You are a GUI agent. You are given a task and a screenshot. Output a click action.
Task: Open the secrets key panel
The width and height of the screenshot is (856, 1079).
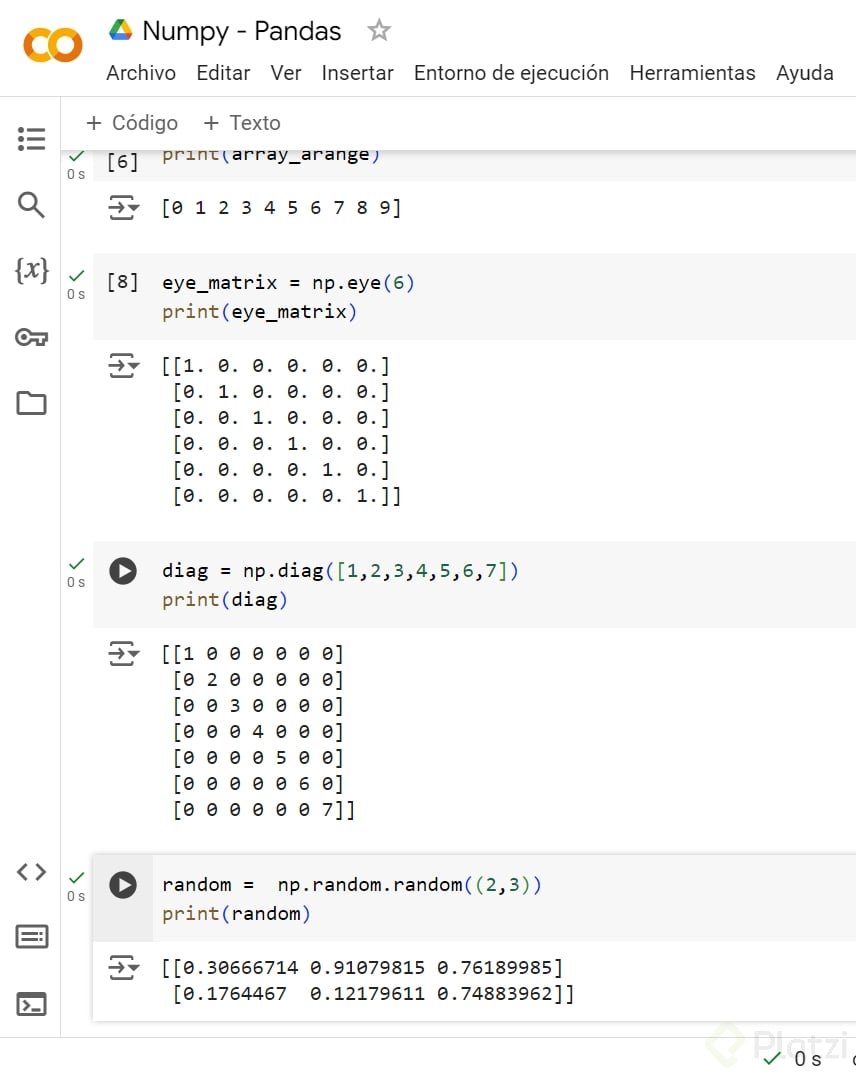coord(31,338)
